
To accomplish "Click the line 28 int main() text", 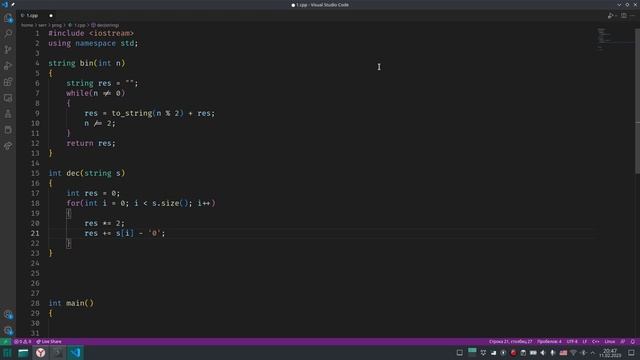I will tap(71, 303).
